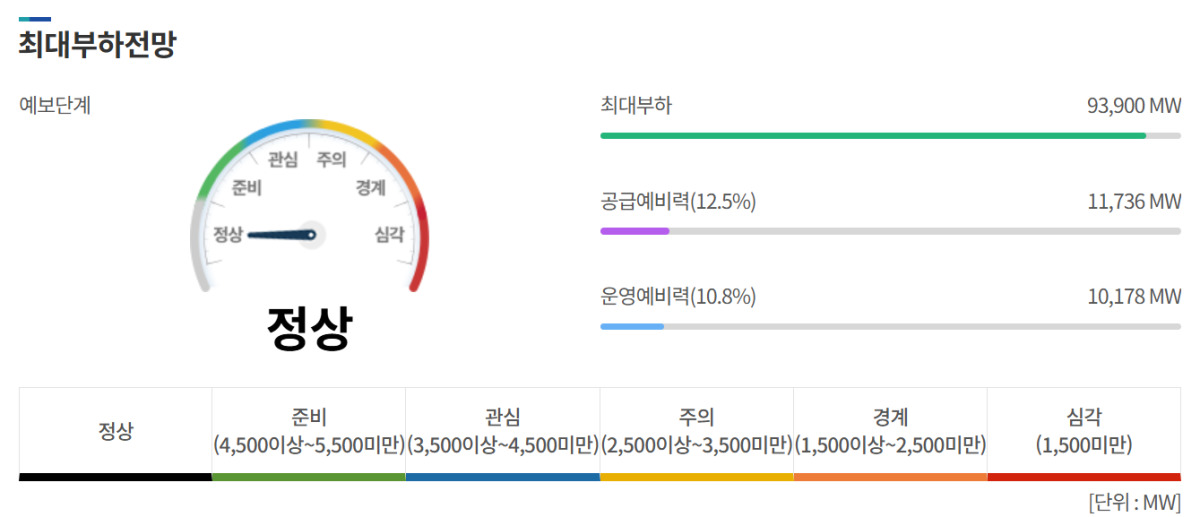
Task: Click the 11,736 MW supply reserve value
Action: pos(1135,201)
